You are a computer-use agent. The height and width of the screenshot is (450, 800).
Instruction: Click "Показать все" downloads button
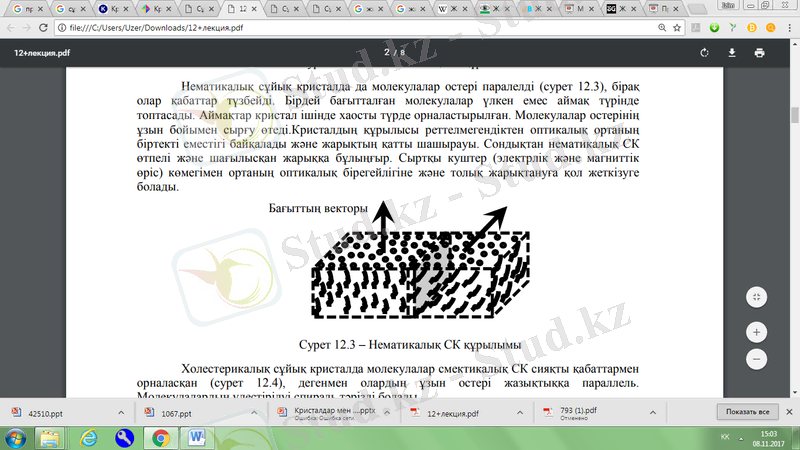pyautogui.click(x=746, y=412)
